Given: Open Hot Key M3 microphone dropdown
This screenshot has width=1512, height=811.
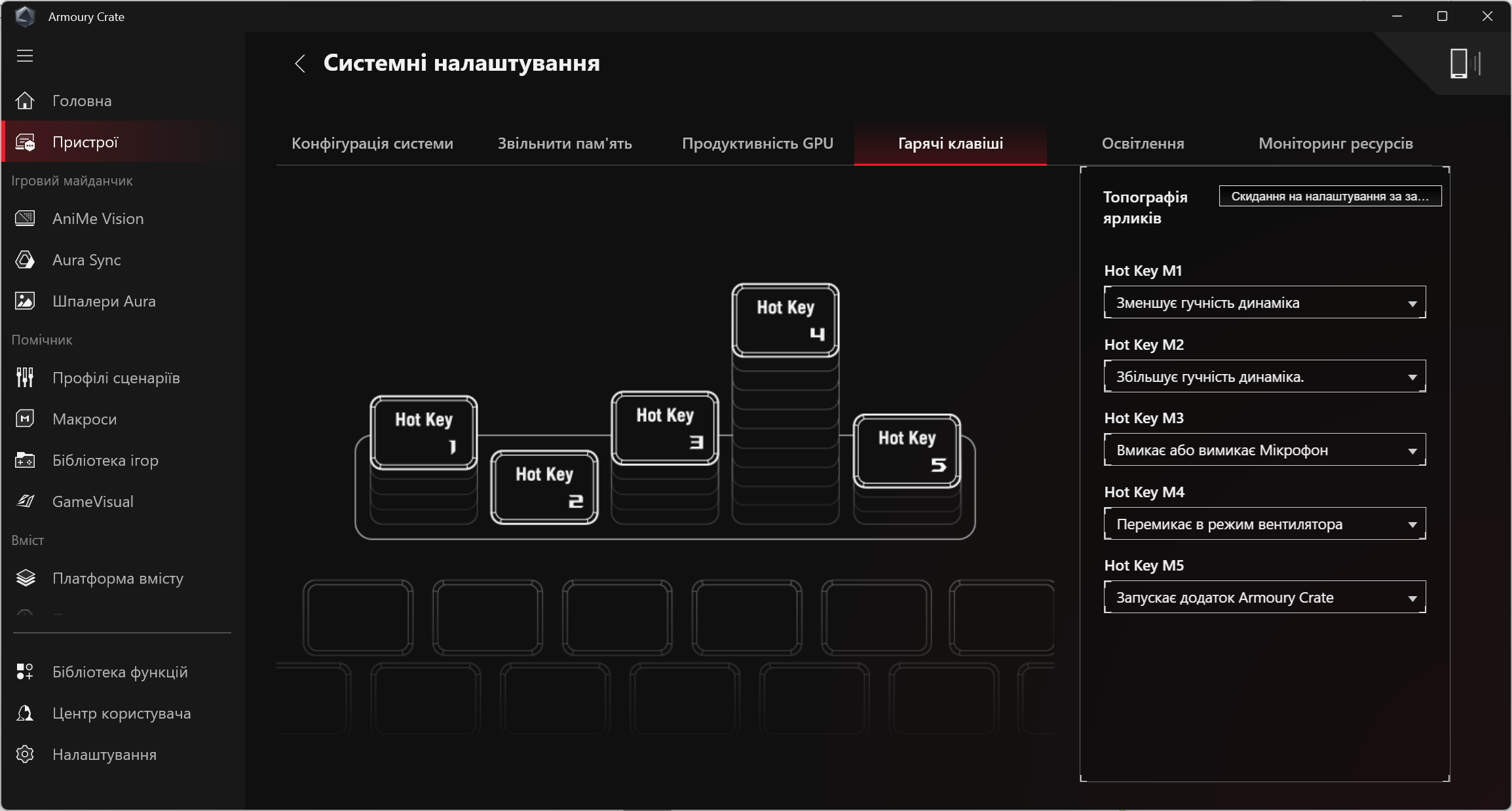Looking at the screenshot, I should coord(1264,451).
